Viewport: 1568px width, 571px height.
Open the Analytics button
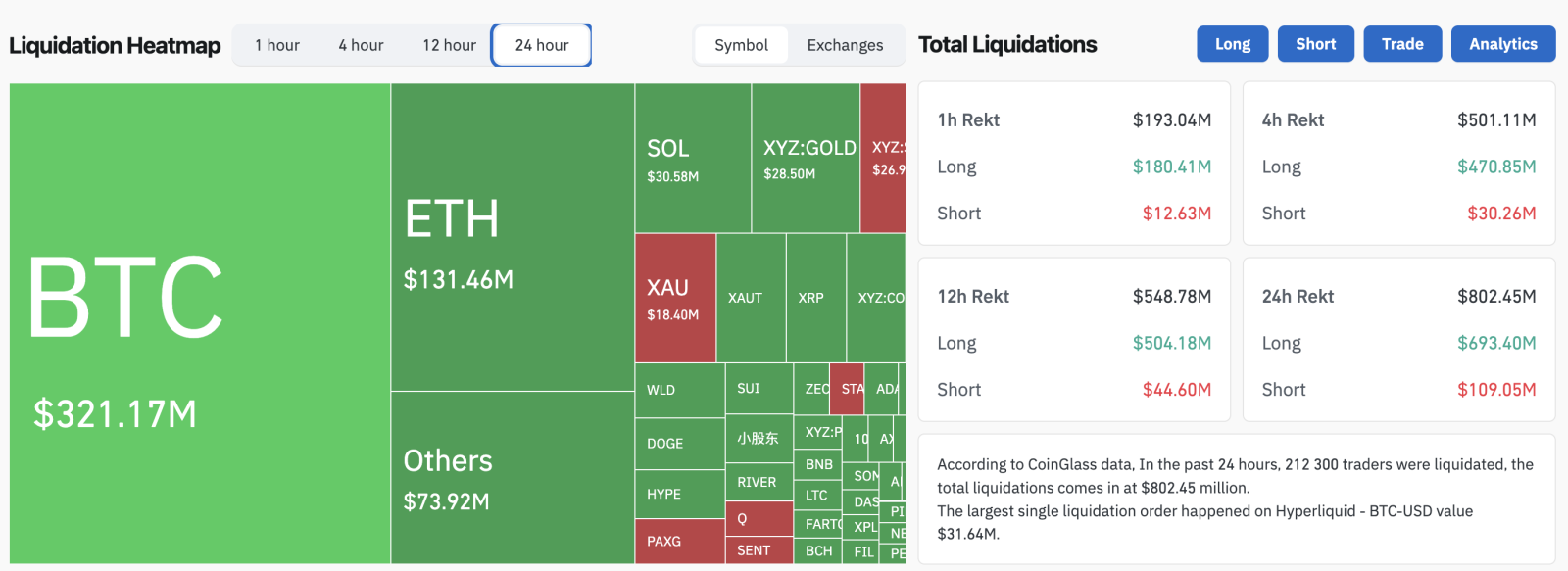[1502, 44]
